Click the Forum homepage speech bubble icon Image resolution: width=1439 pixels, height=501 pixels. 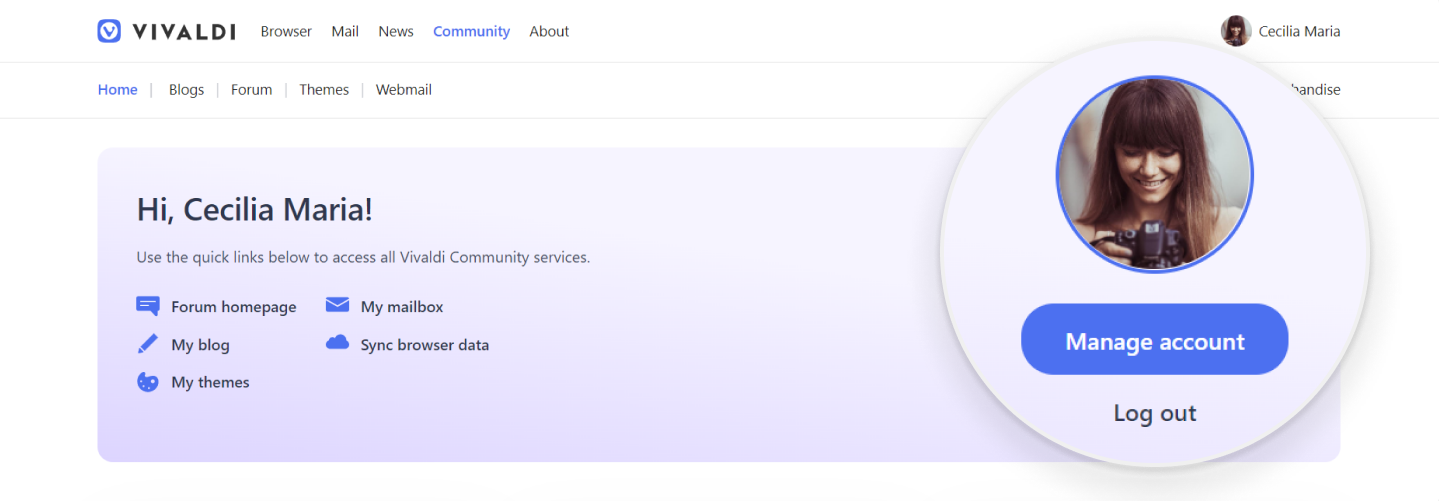click(x=148, y=306)
